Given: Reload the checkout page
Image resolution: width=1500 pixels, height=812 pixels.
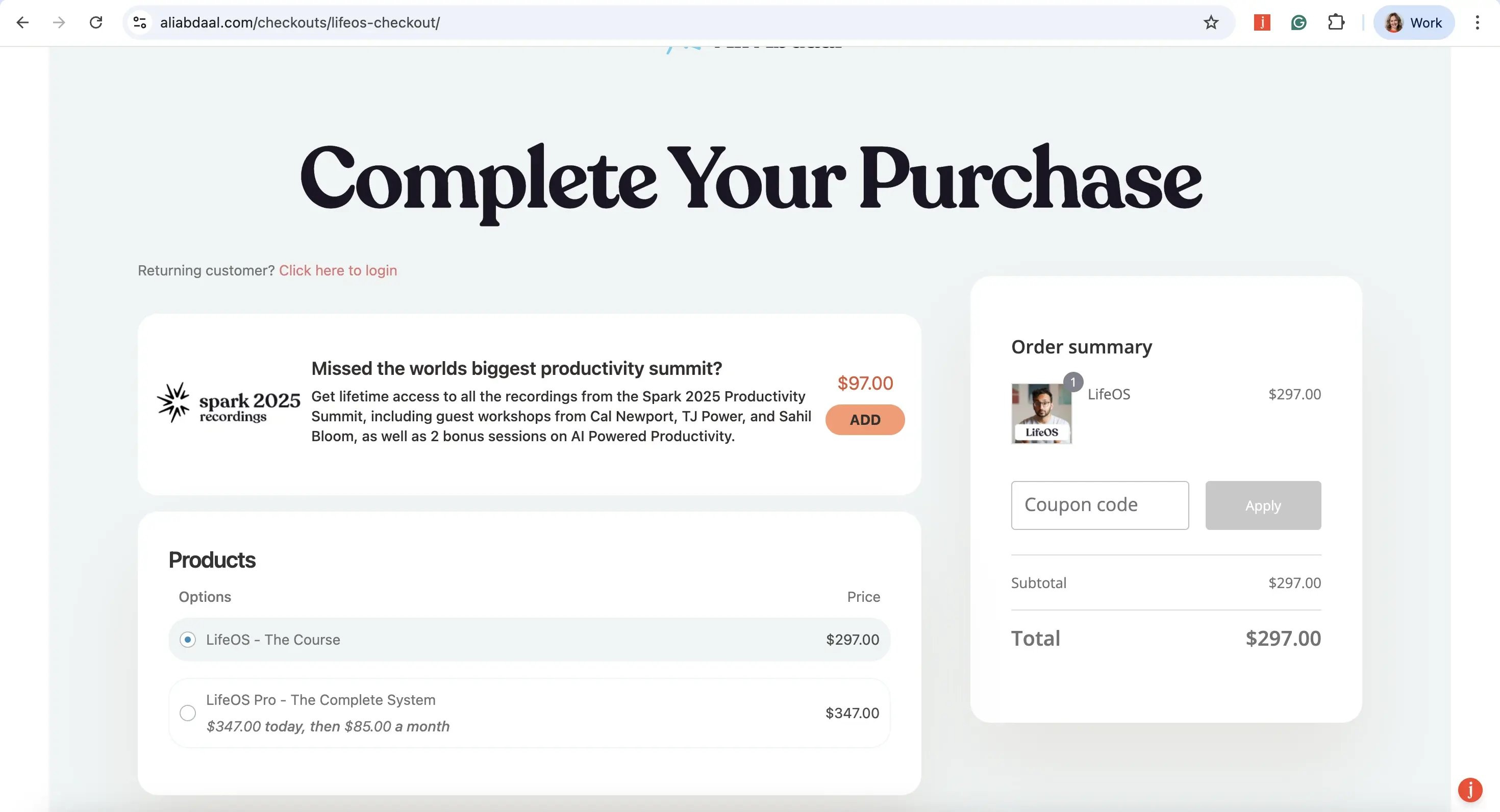Looking at the screenshot, I should tap(96, 23).
